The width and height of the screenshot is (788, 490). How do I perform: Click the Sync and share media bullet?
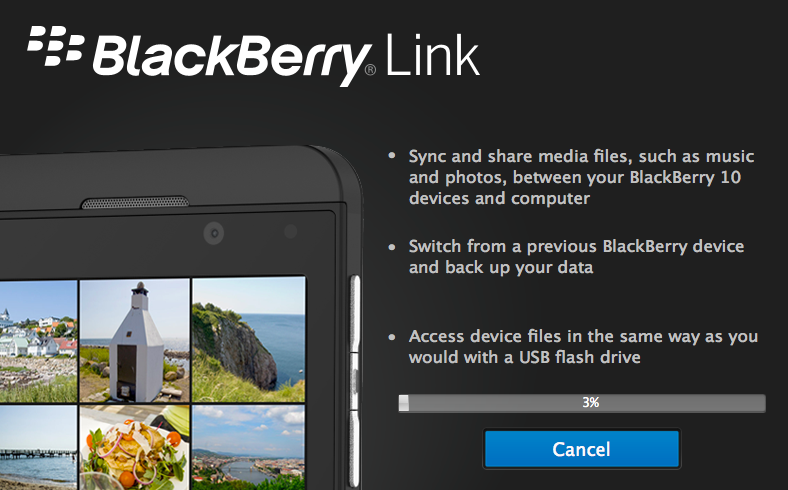[x=581, y=177]
